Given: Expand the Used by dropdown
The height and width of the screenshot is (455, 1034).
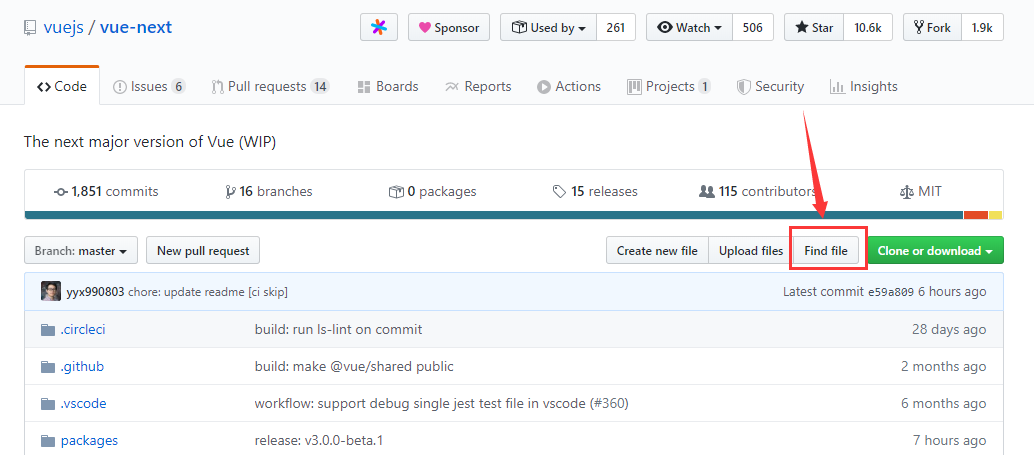Looking at the screenshot, I should pos(549,28).
